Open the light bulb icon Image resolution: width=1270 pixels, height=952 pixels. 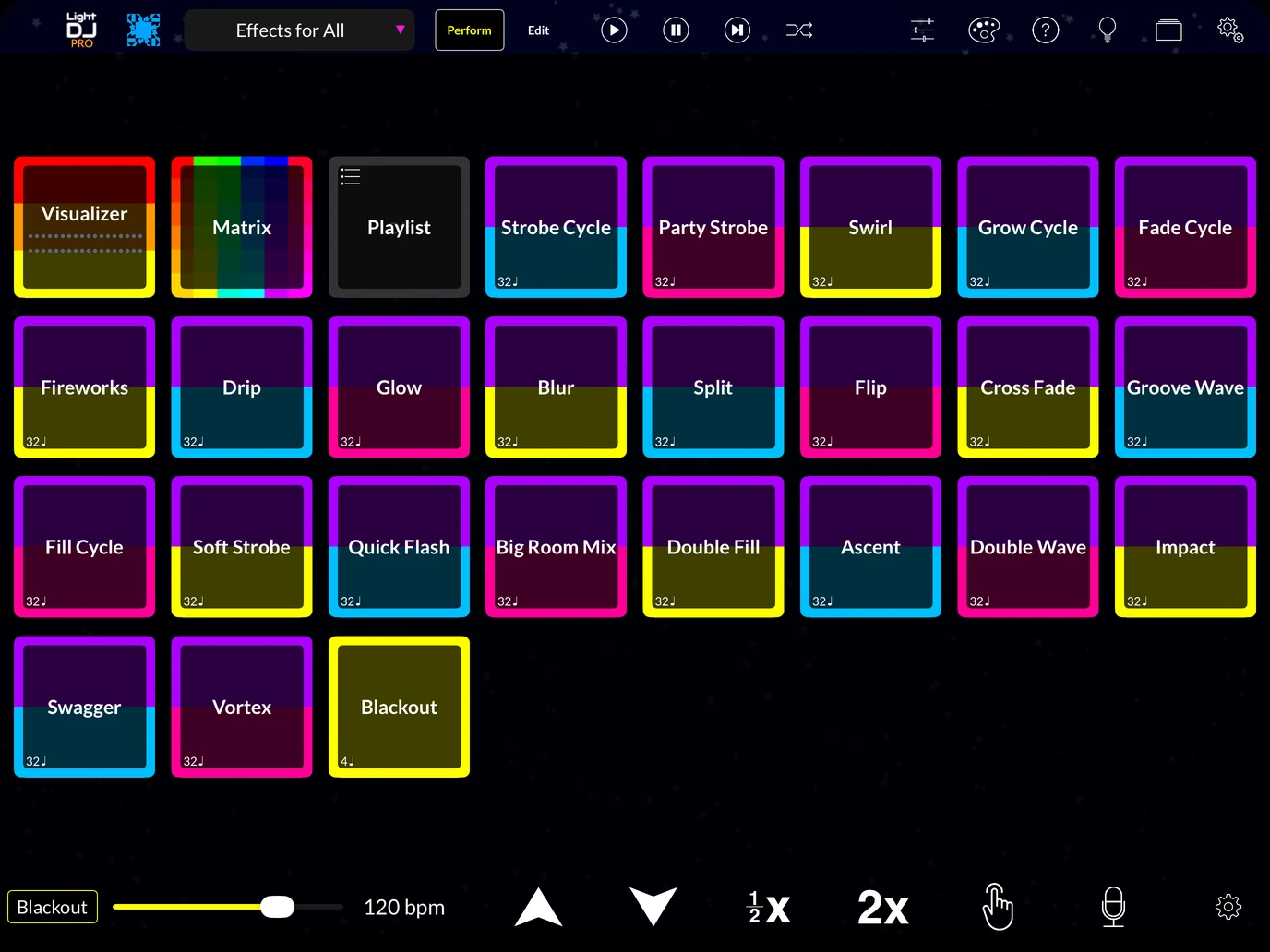(1108, 30)
